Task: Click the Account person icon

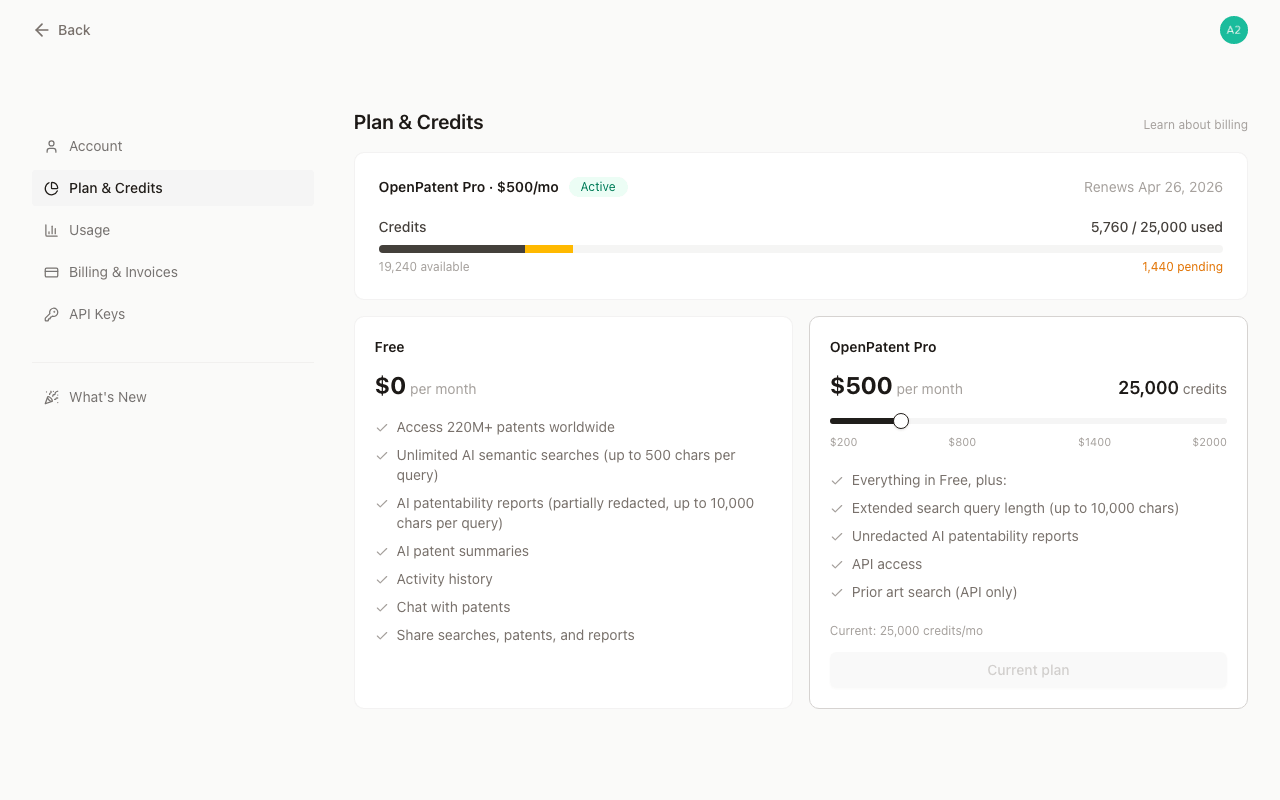Action: (51, 146)
